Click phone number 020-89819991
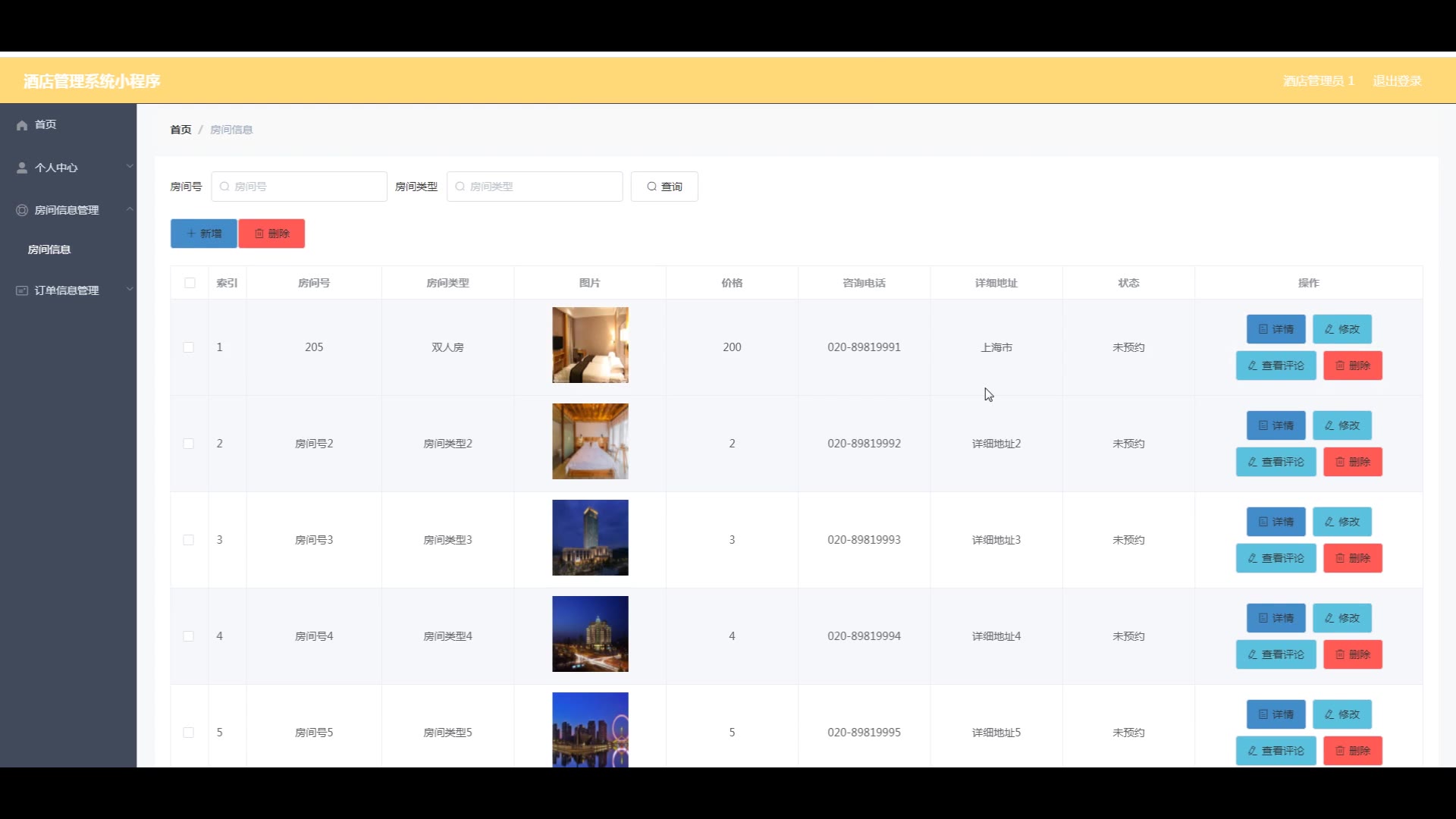The height and width of the screenshot is (819, 1456). point(864,347)
